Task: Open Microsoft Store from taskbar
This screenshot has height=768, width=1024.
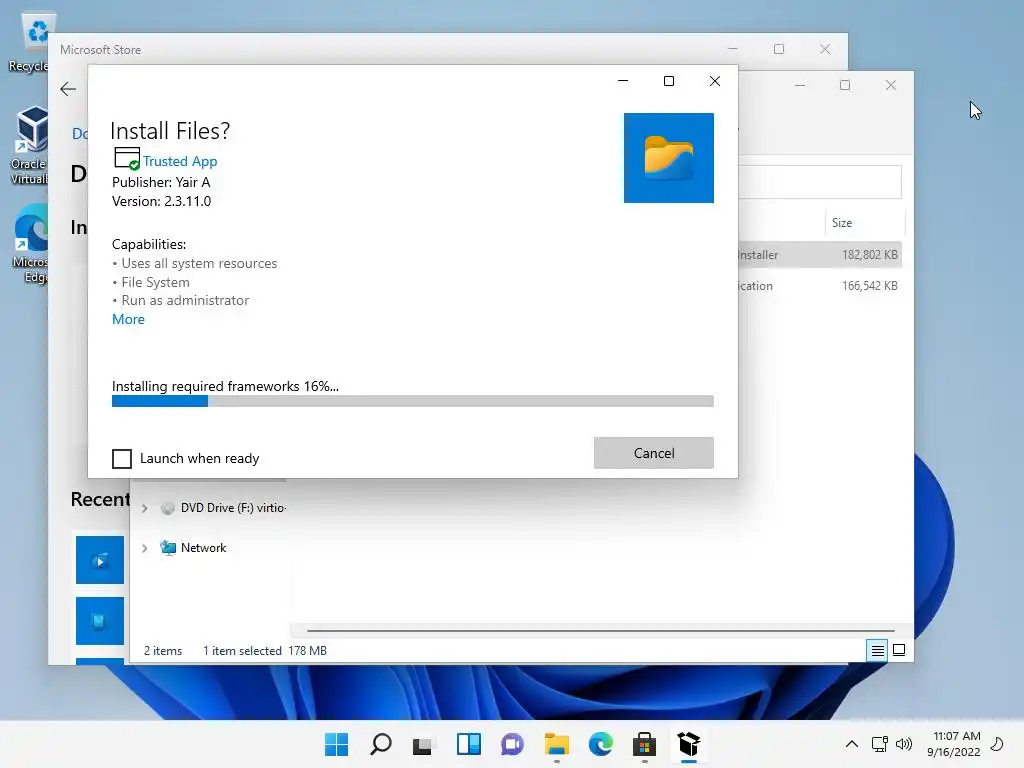Action: click(x=644, y=744)
